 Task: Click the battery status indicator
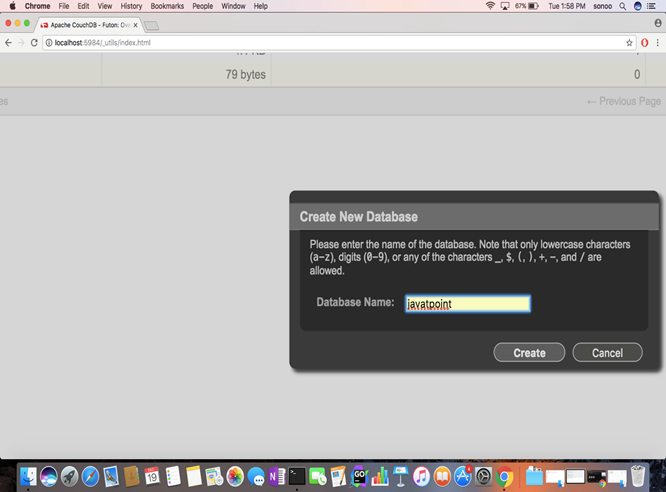(x=527, y=6)
